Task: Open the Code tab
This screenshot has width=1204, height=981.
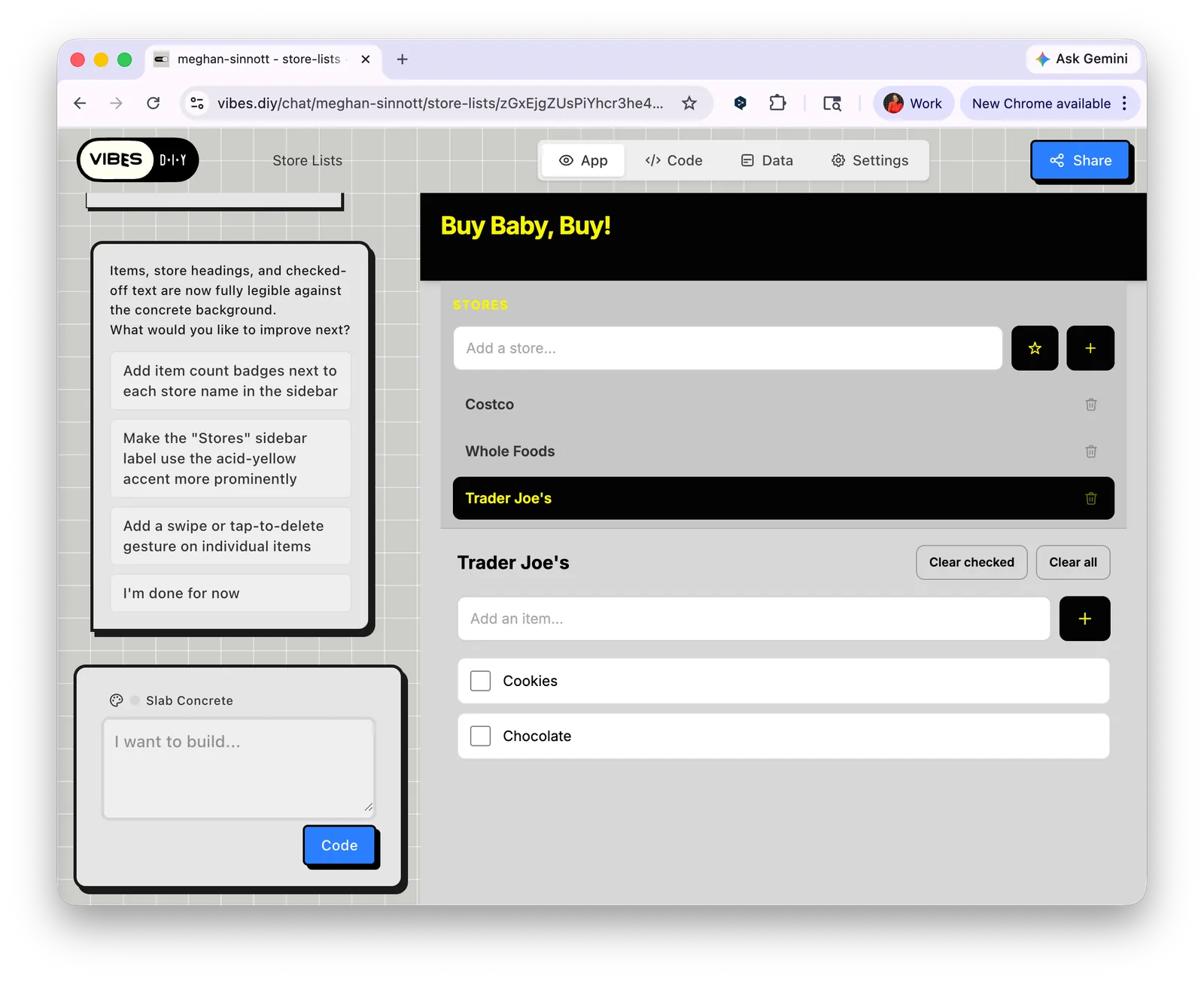Action: (673, 160)
